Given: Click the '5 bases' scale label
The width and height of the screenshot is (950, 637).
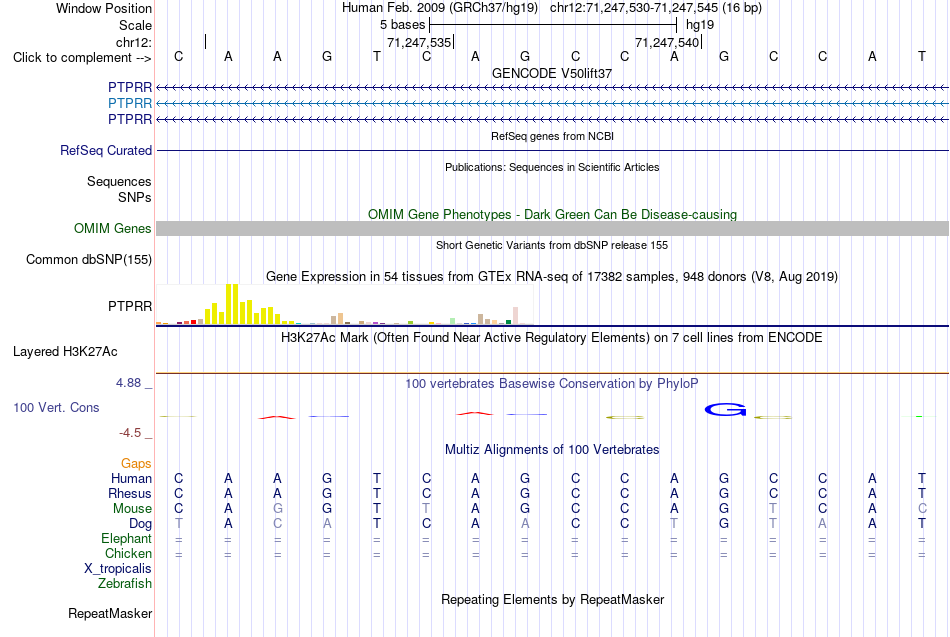Looking at the screenshot, I should pos(402,25).
